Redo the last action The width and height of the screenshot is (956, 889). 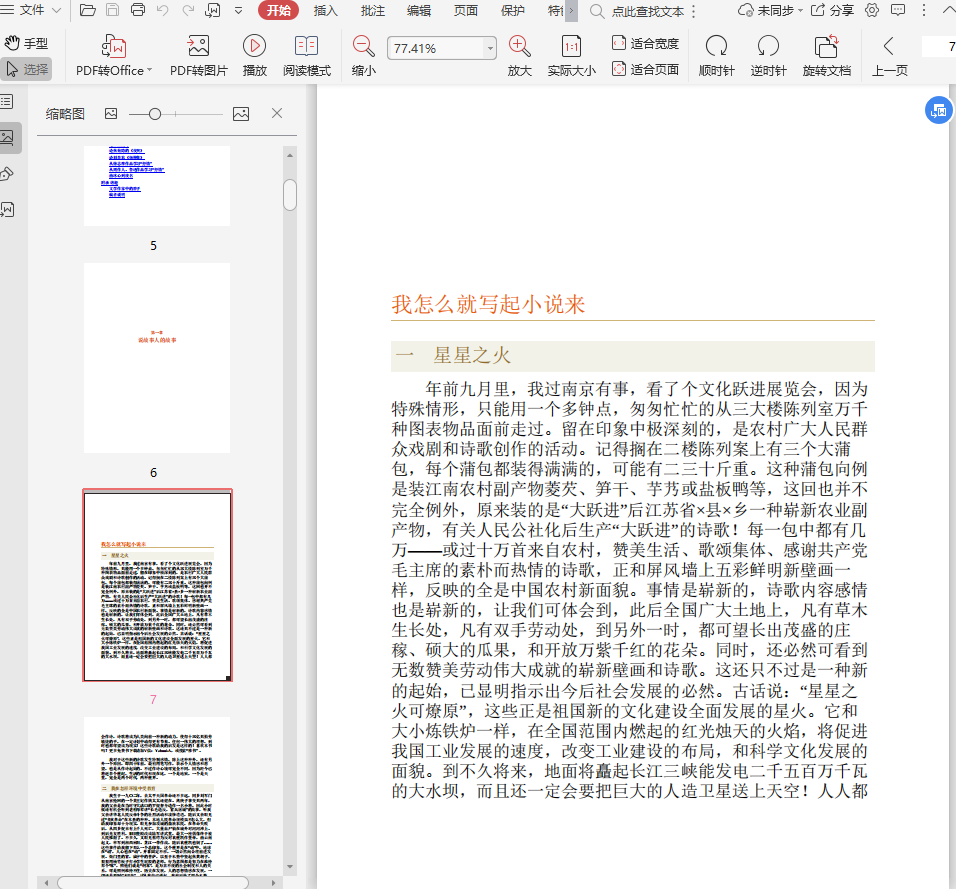tap(188, 10)
